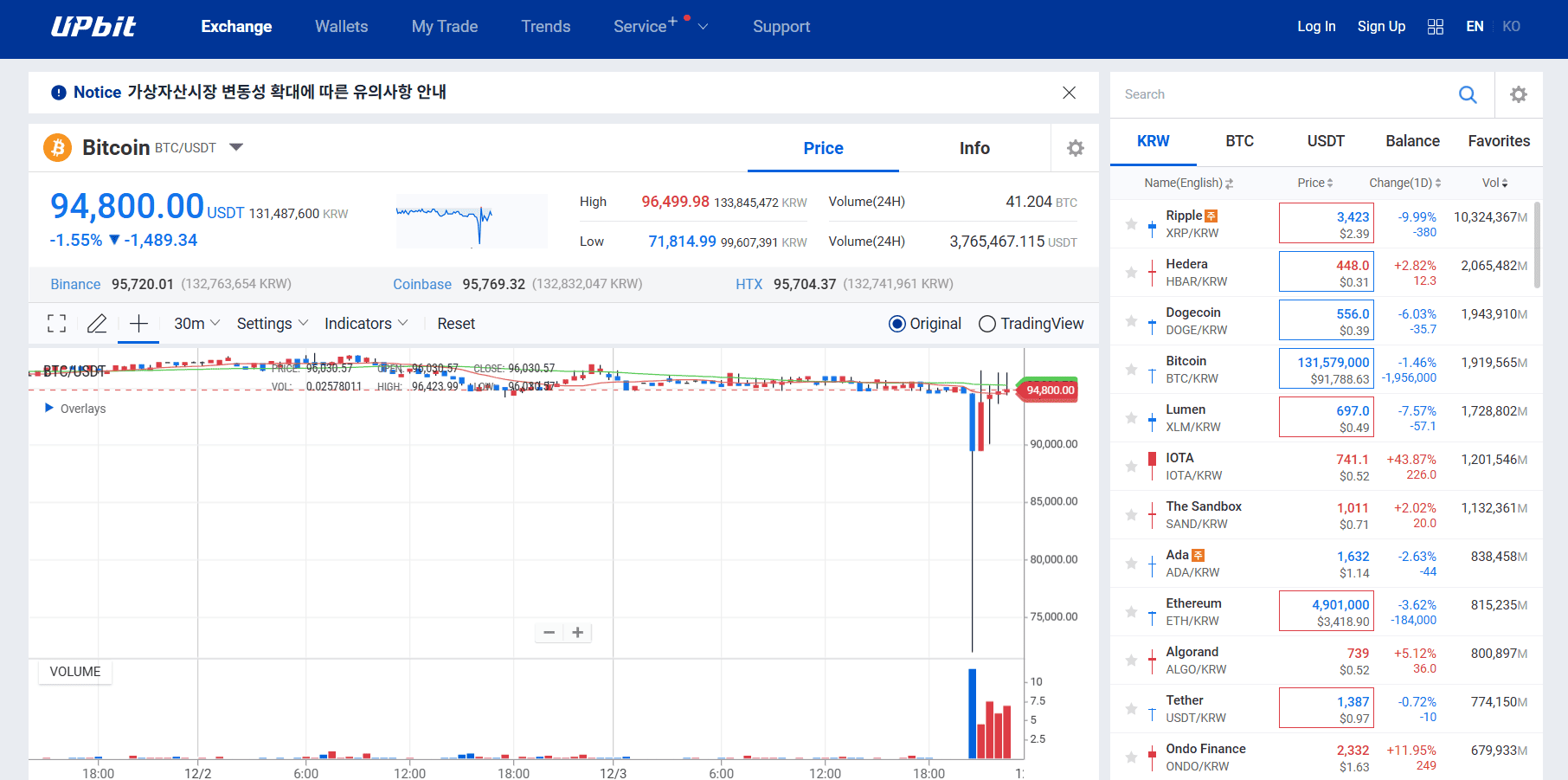Select the USDT market tab
This screenshot has height=780, width=1568.
tap(1326, 141)
